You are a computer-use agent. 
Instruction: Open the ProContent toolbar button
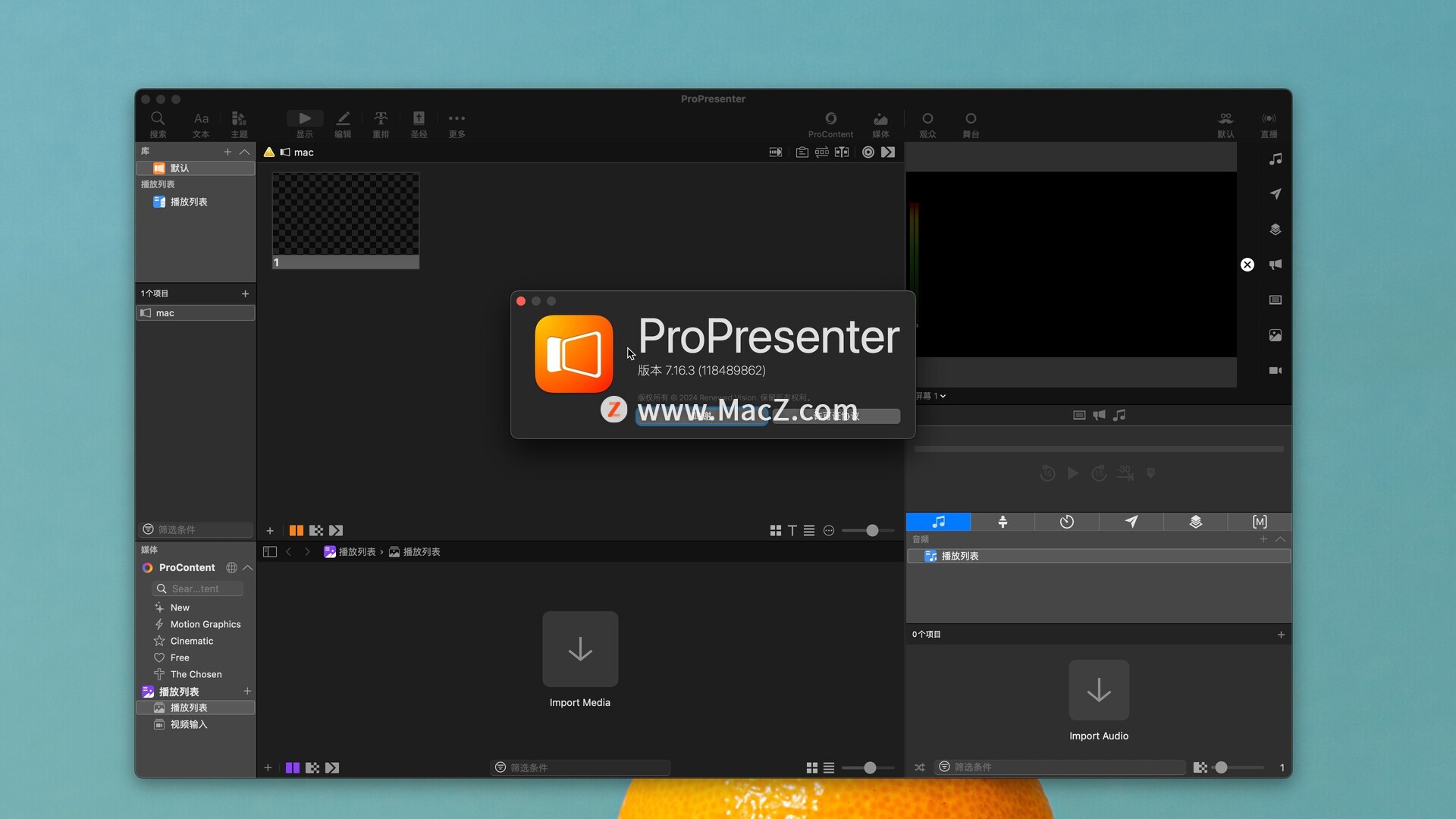830,124
